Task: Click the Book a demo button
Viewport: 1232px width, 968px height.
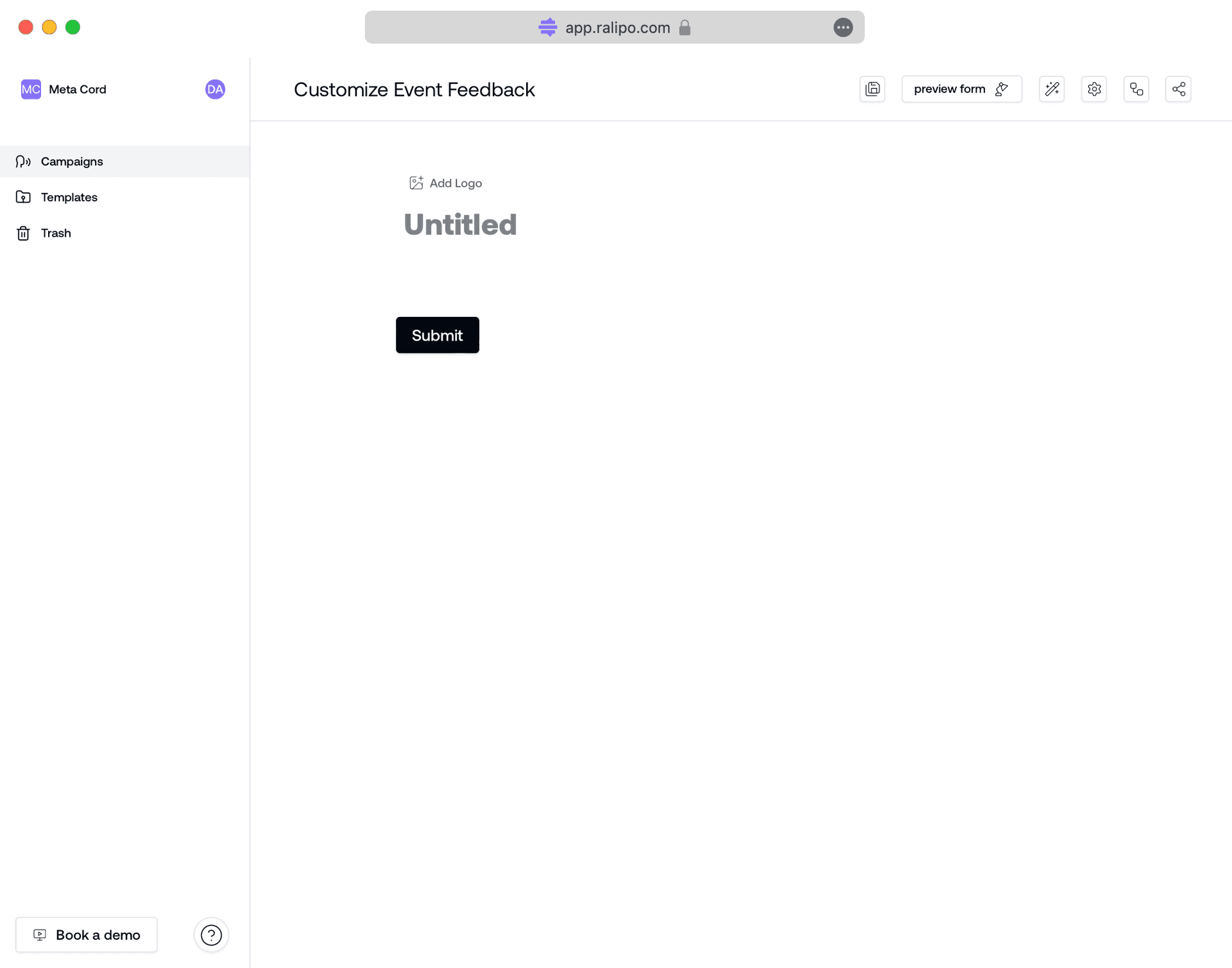Action: click(87, 935)
